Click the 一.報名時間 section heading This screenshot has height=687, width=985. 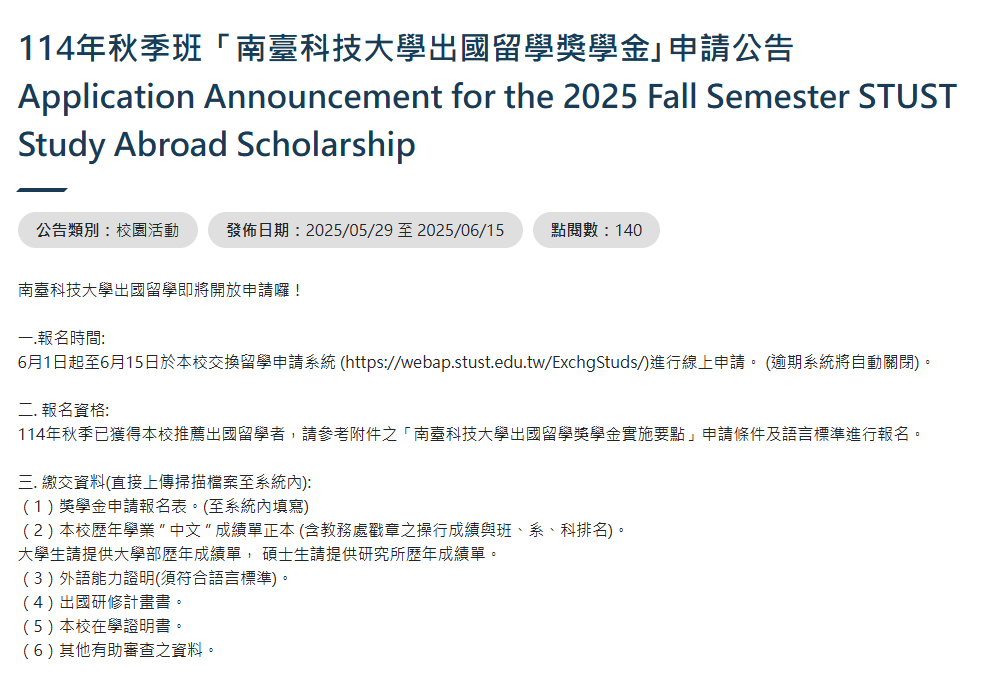point(62,338)
